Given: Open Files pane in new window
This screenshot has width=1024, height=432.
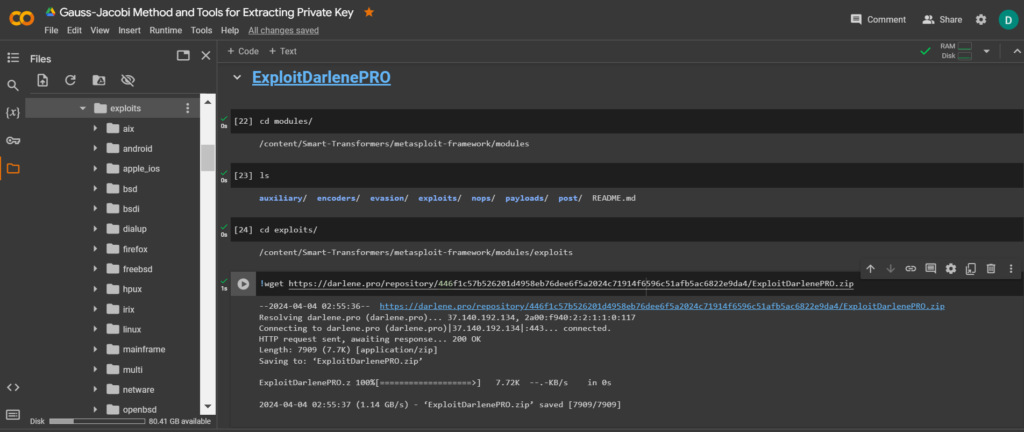Looking at the screenshot, I should point(184,56).
